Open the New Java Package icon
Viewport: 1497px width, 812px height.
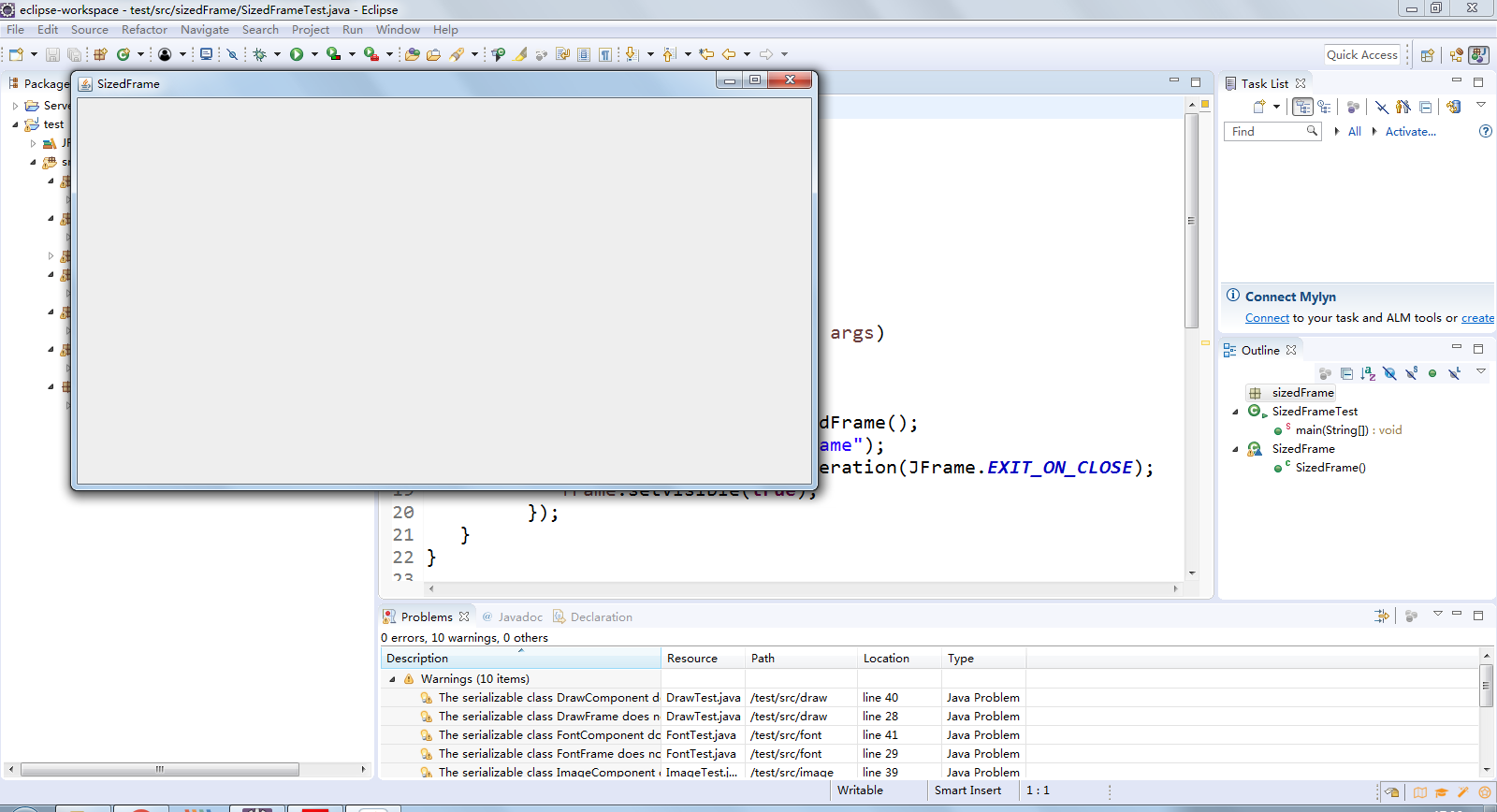[100, 54]
